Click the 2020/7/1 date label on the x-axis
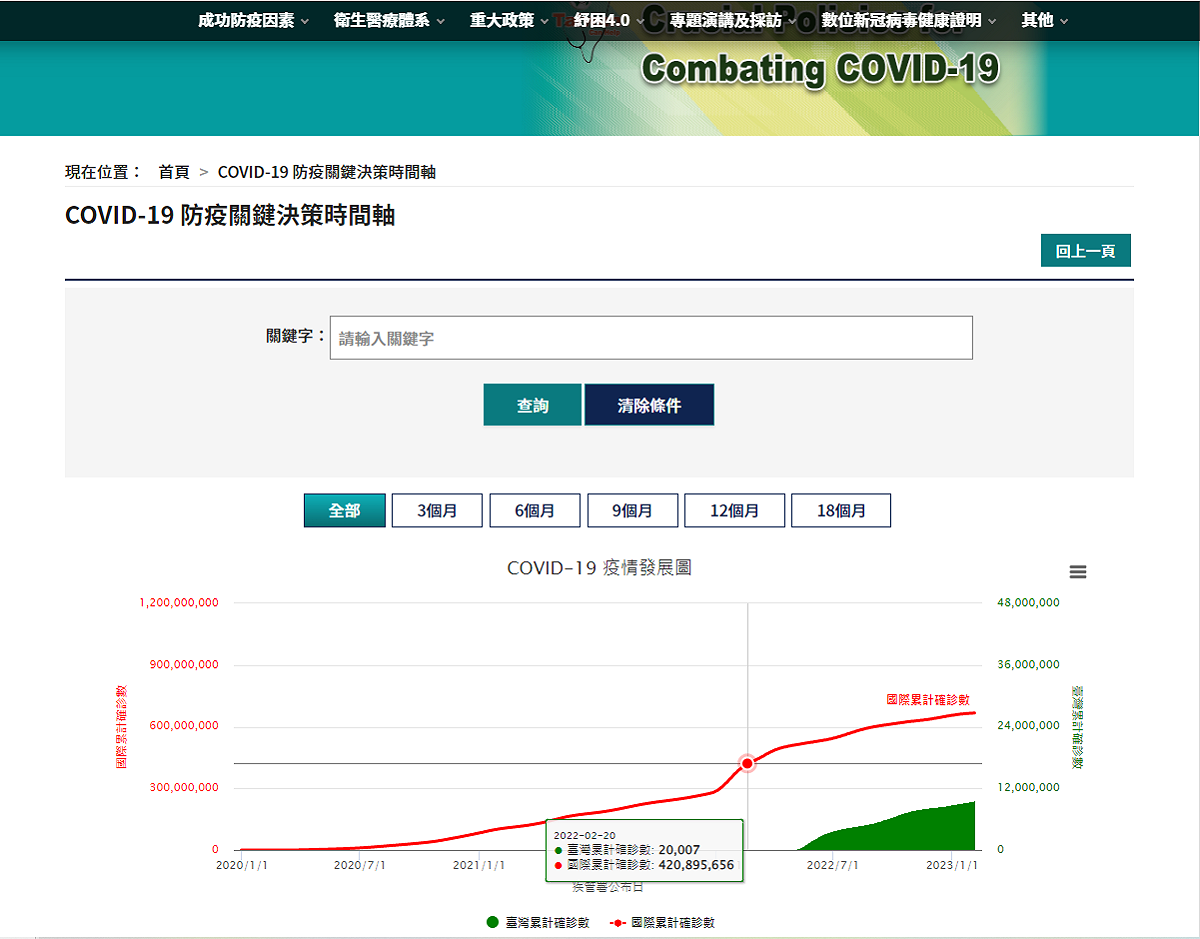The image size is (1200, 939). click(360, 865)
